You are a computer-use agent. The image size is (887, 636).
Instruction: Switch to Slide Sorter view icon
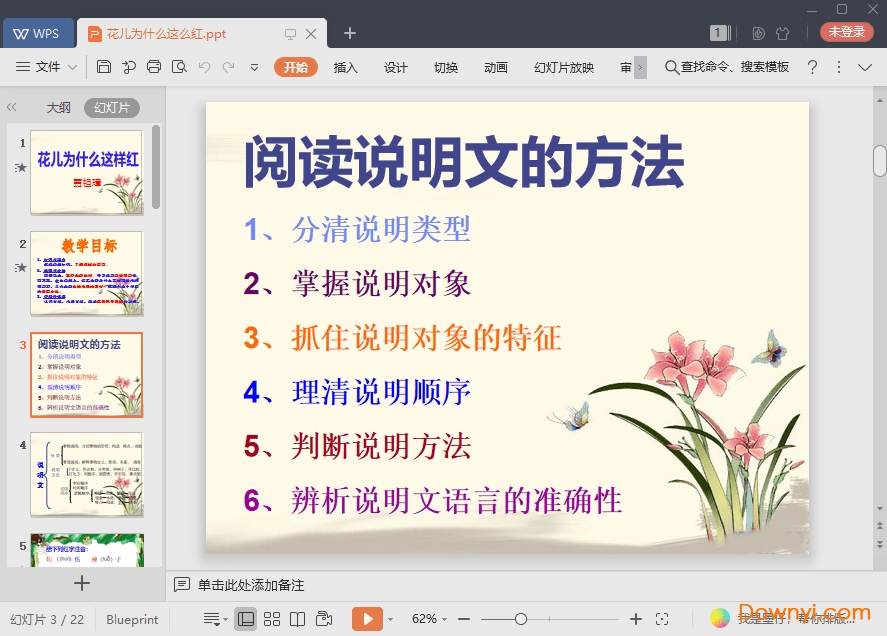(x=272, y=619)
